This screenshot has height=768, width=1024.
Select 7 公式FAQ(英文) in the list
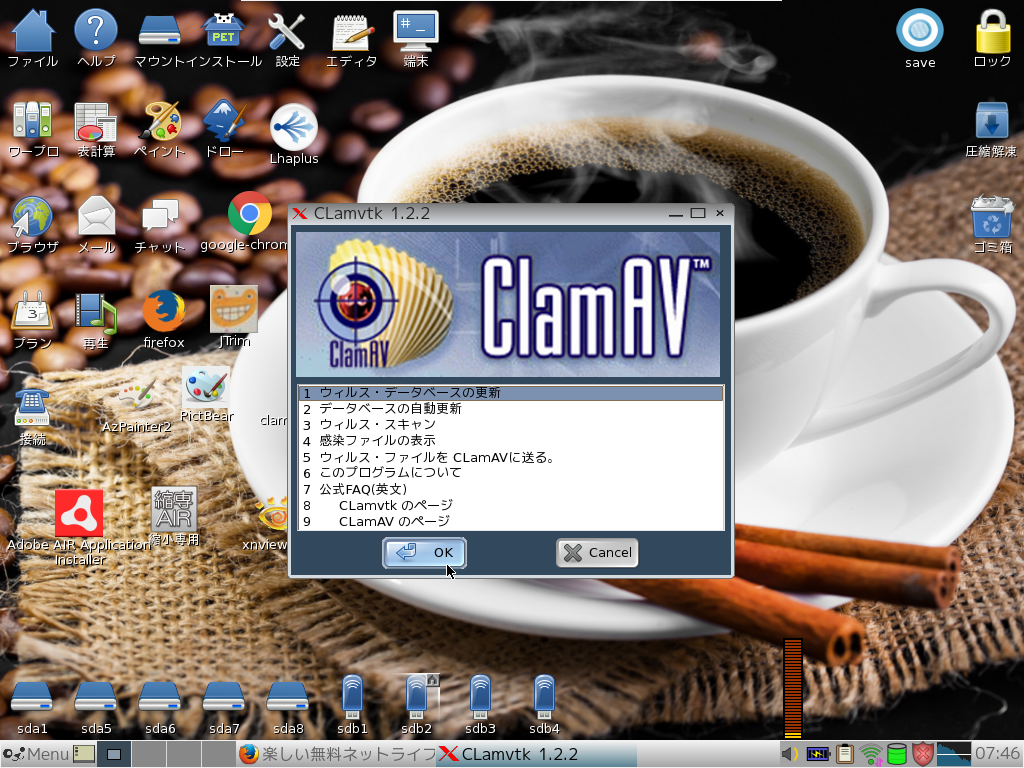click(511, 489)
